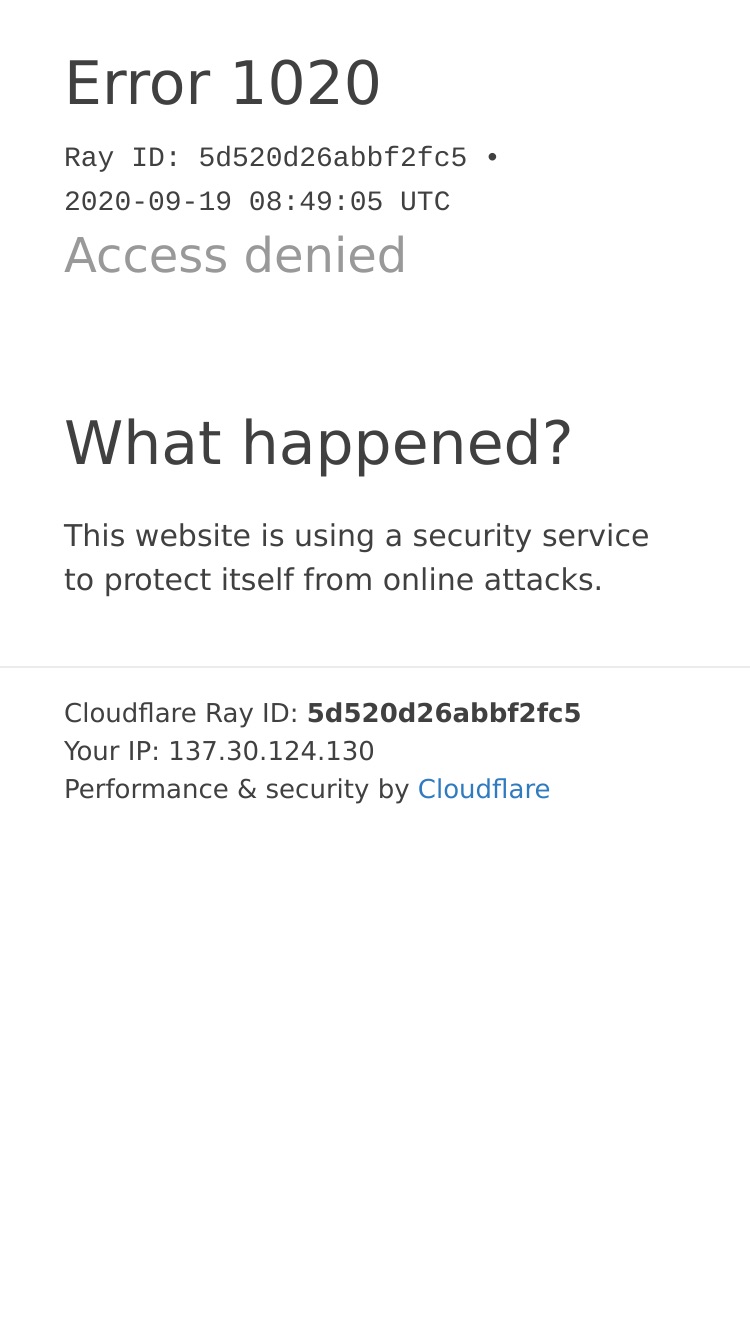Click the top Ray ID text line

281,158
